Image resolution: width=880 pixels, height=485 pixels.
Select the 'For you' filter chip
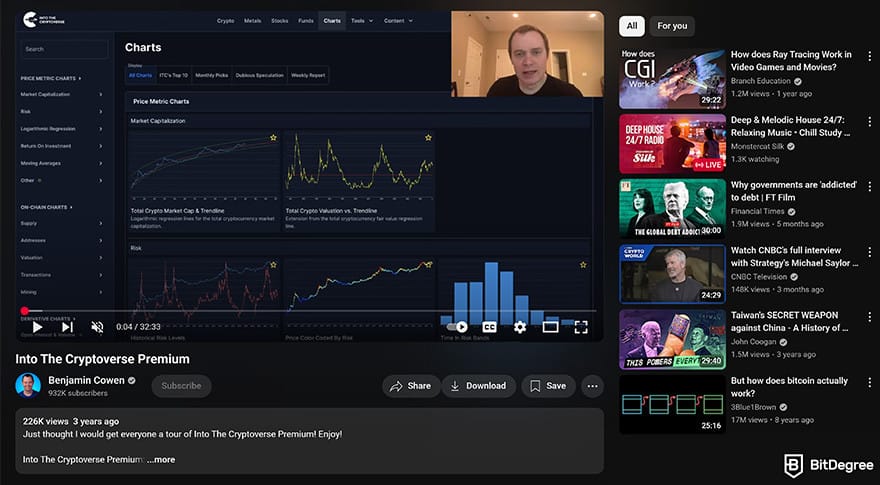[672, 26]
